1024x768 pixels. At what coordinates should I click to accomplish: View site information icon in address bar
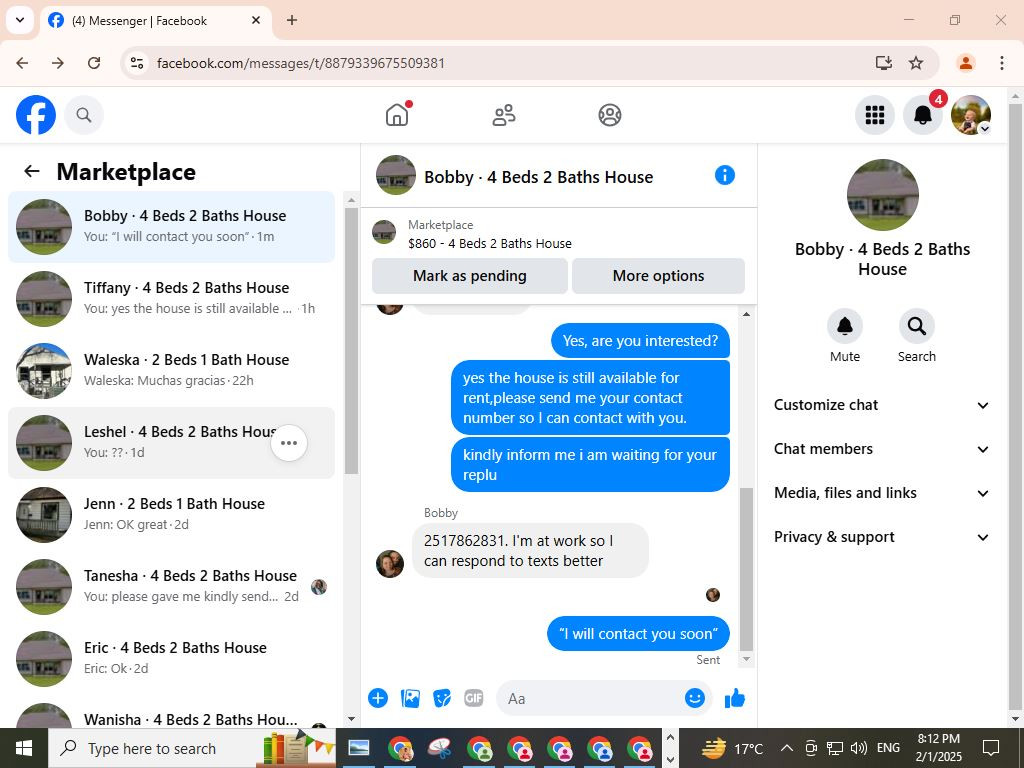tap(136, 63)
